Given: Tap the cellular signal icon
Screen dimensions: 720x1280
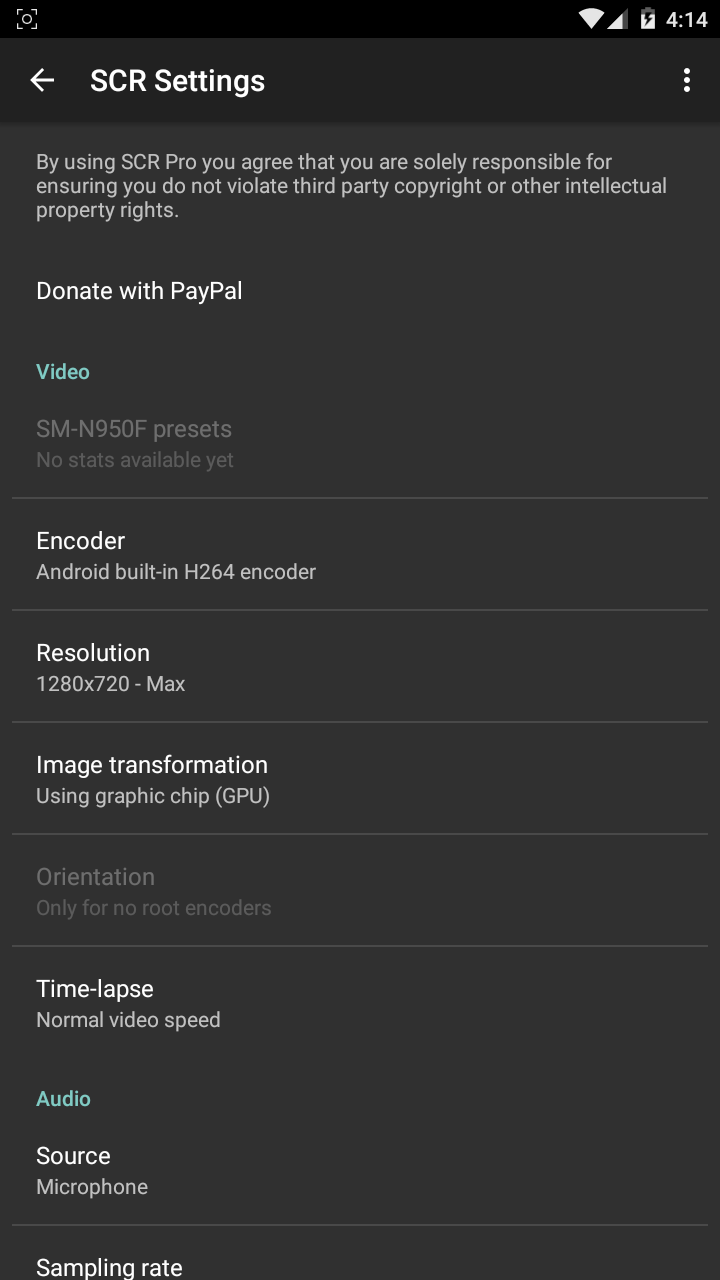Looking at the screenshot, I should 618,19.
